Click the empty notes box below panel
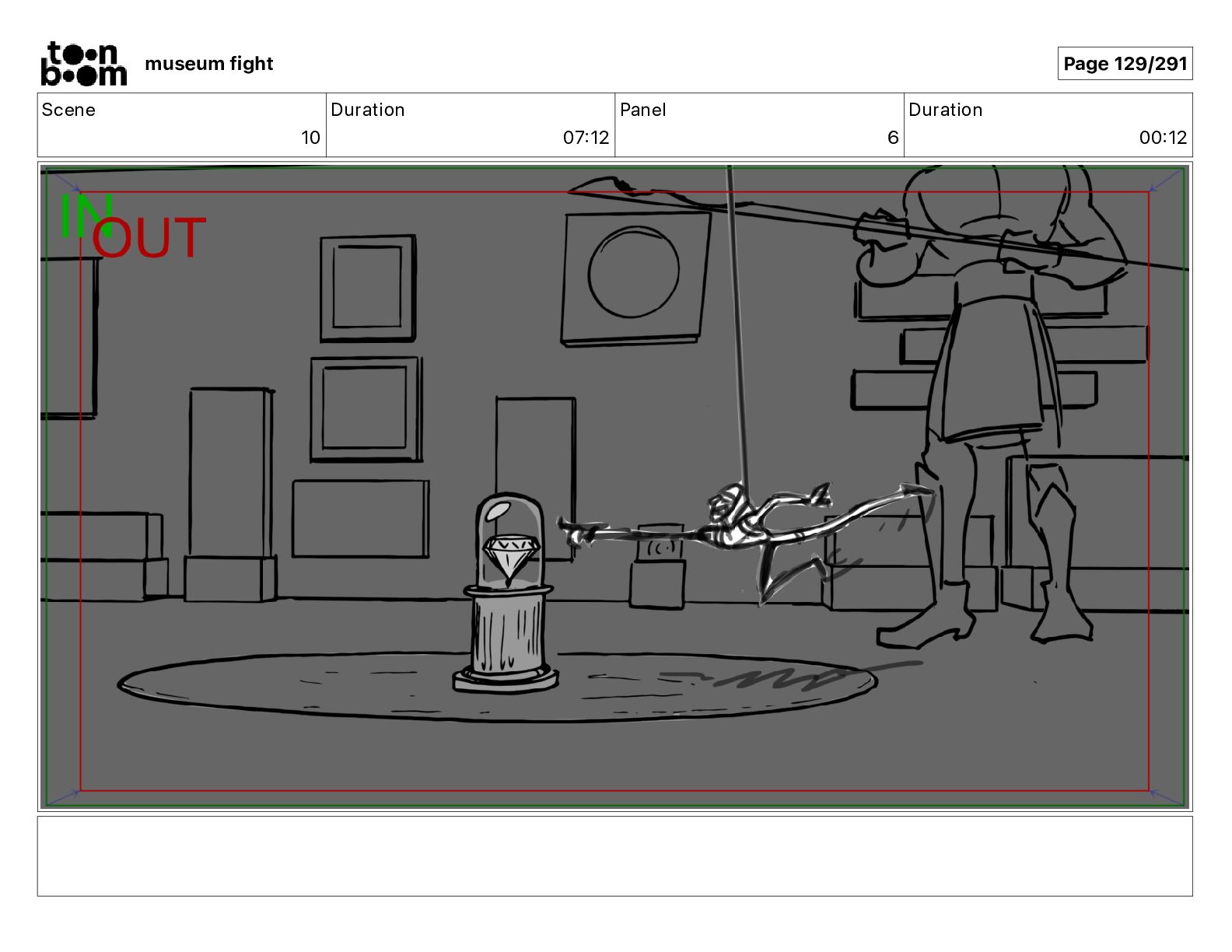 pyautogui.click(x=614, y=856)
